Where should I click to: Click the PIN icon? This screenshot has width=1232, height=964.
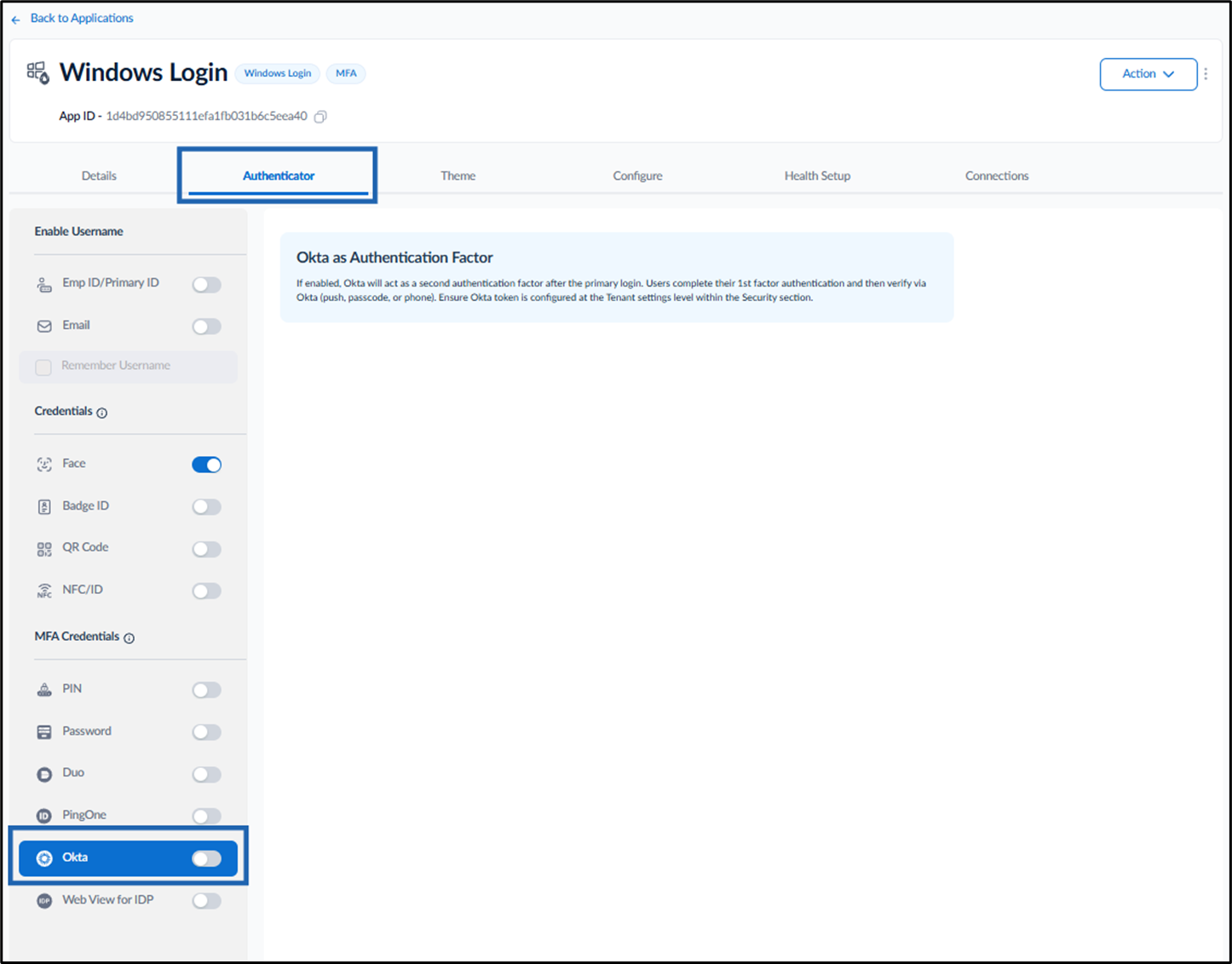point(44,690)
